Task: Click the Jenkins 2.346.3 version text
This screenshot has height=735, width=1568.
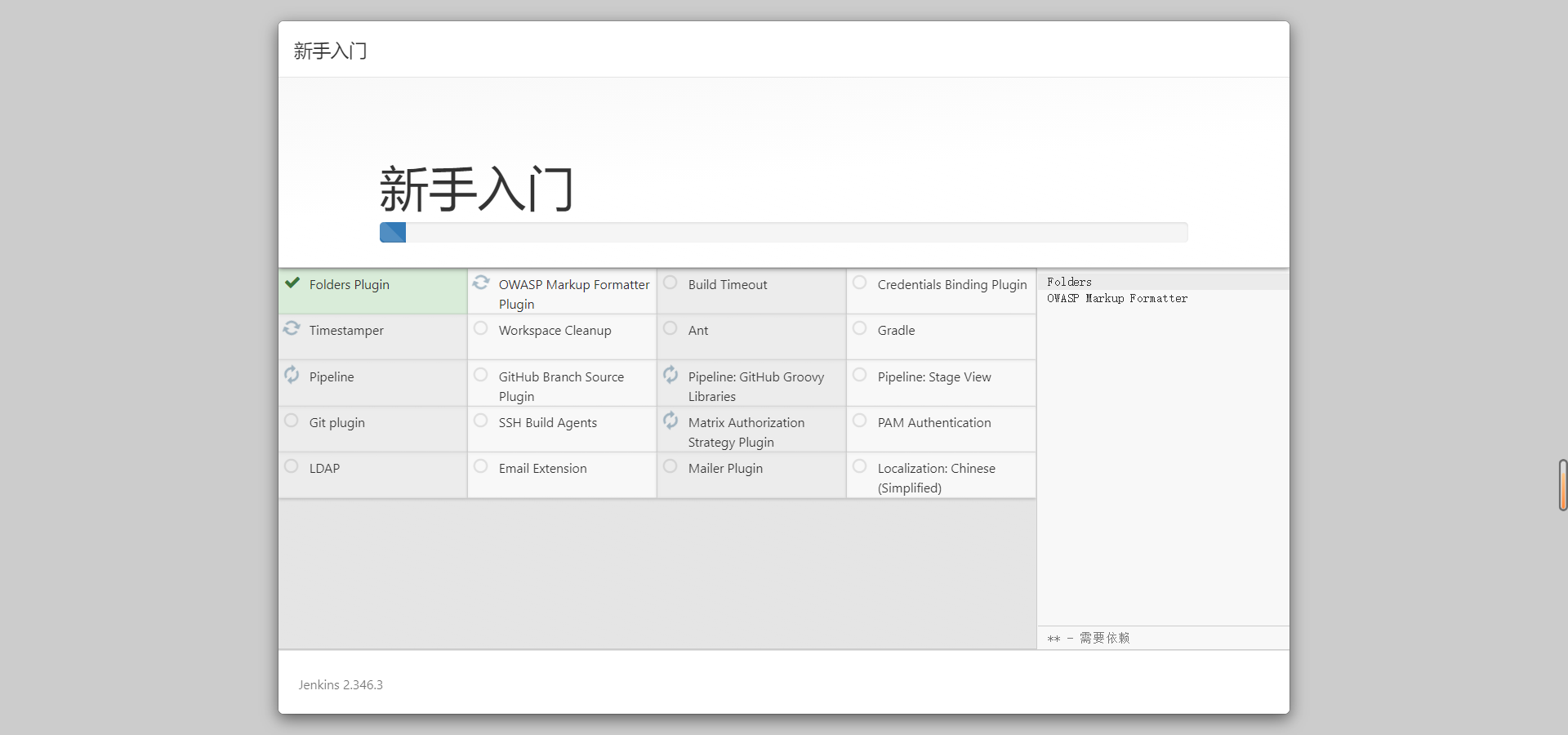Action: [341, 685]
